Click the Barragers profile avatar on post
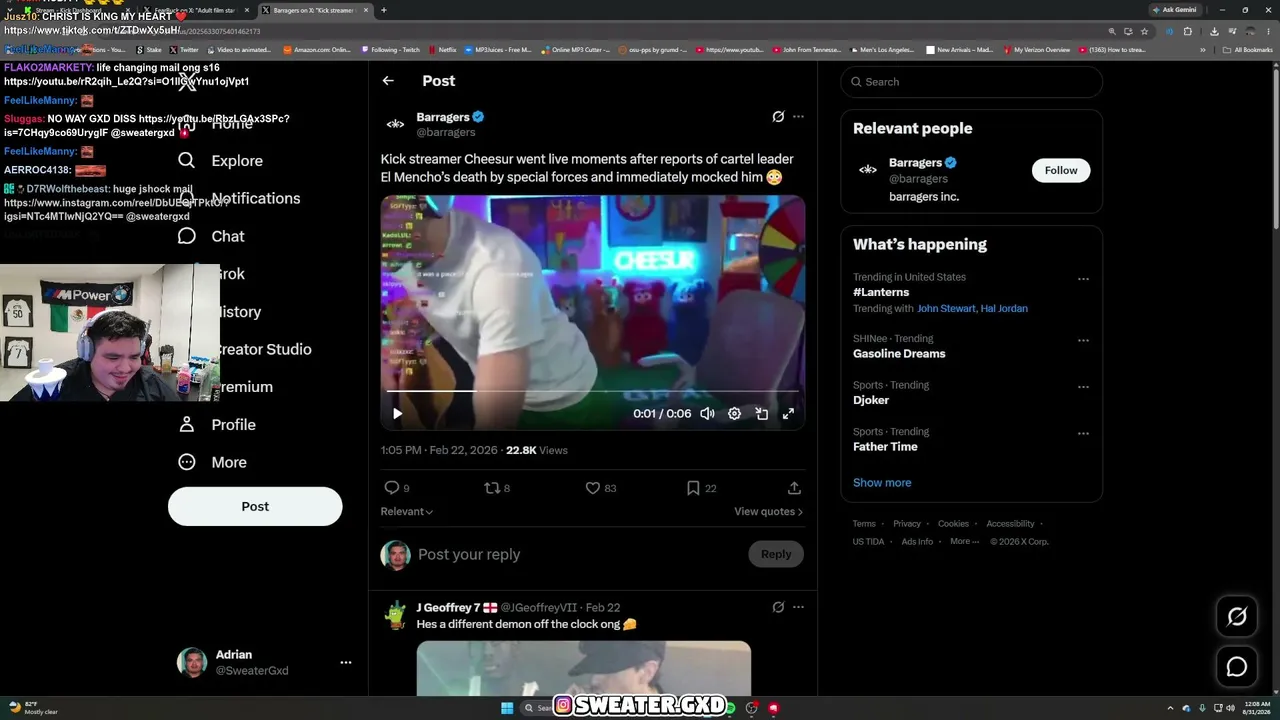This screenshot has width=1280, height=720. click(395, 124)
